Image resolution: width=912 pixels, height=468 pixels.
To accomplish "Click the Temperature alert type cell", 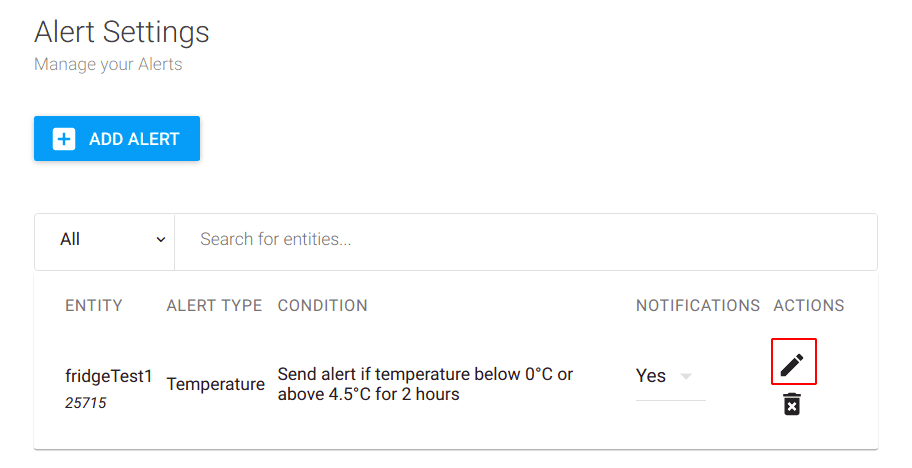I will pos(215,384).
